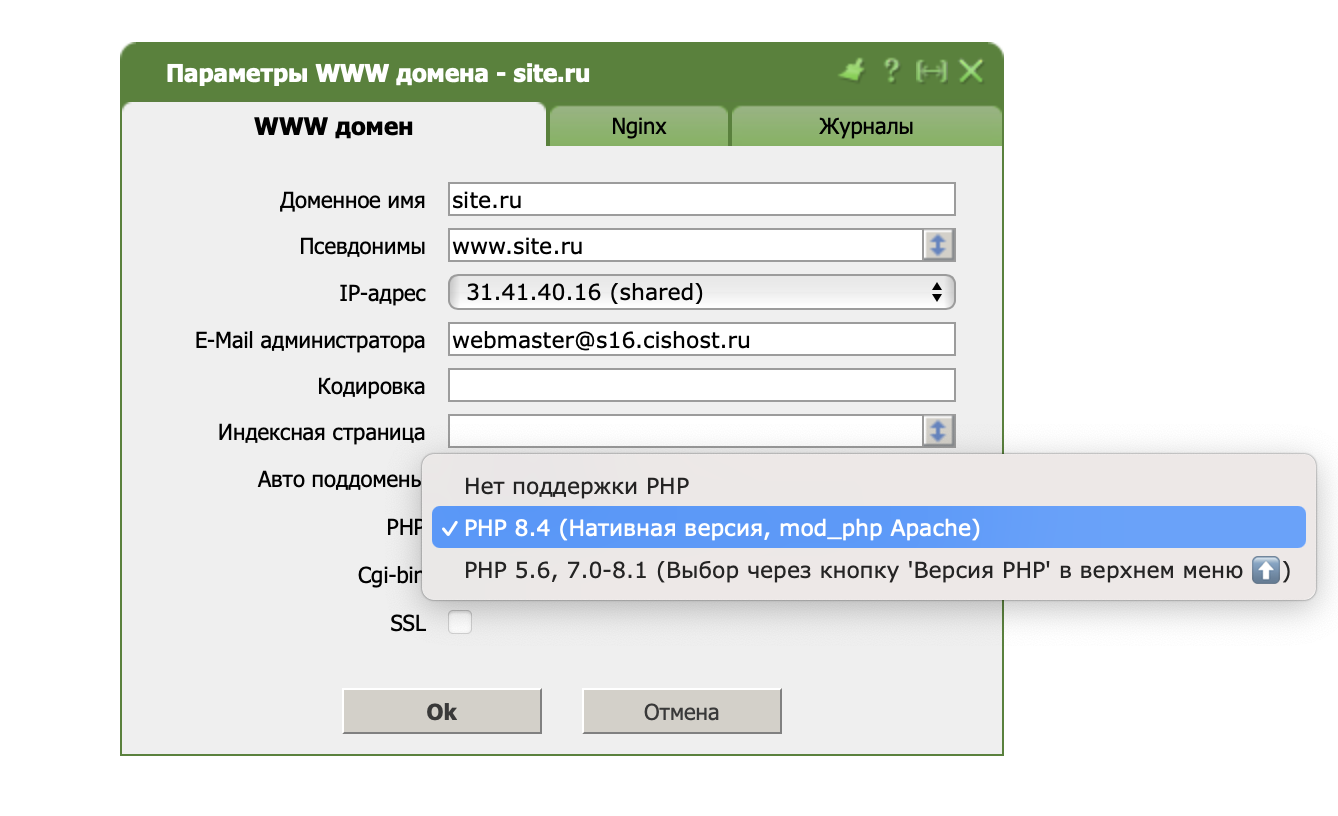This screenshot has width=1338, height=816.
Task: Open the Журналы tab
Action: [x=866, y=127]
